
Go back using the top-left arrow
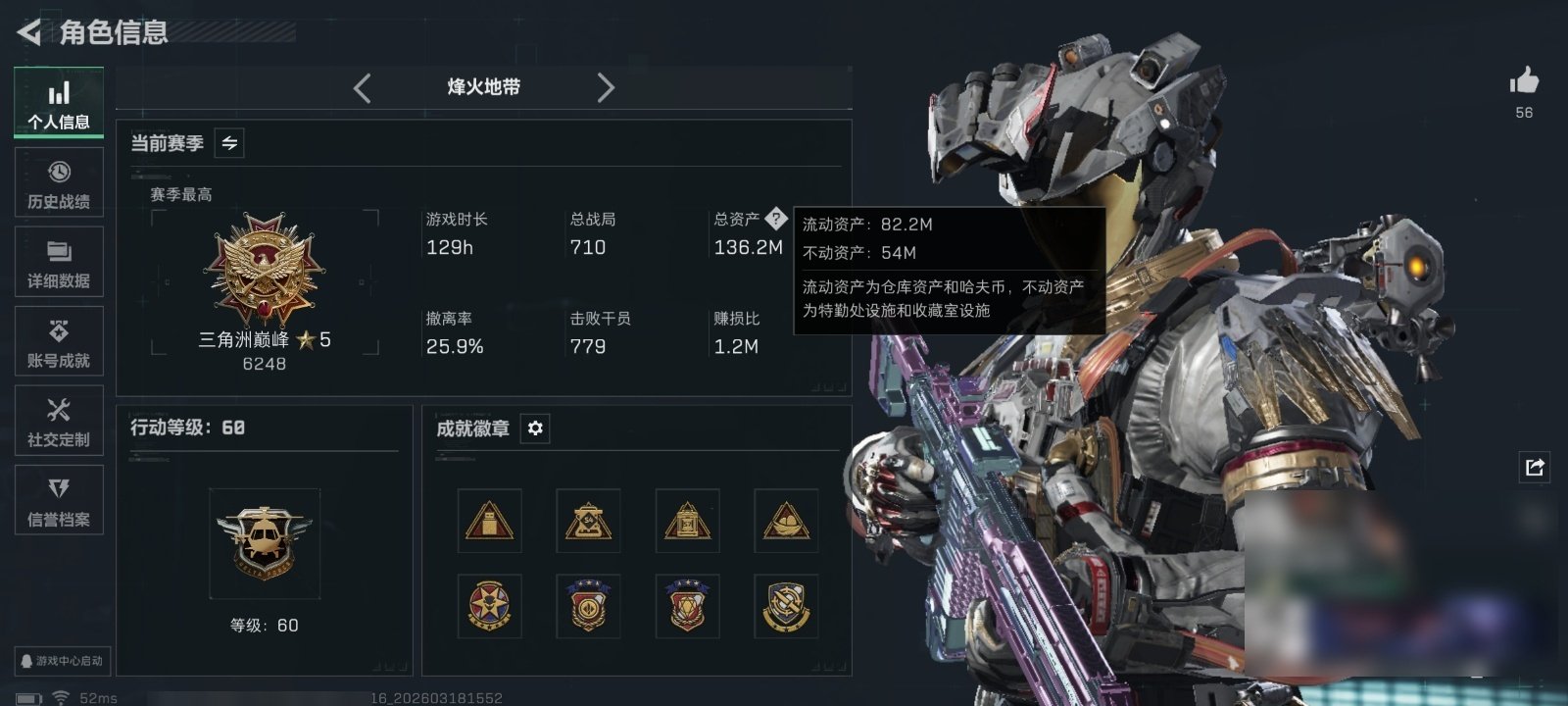click(28, 32)
